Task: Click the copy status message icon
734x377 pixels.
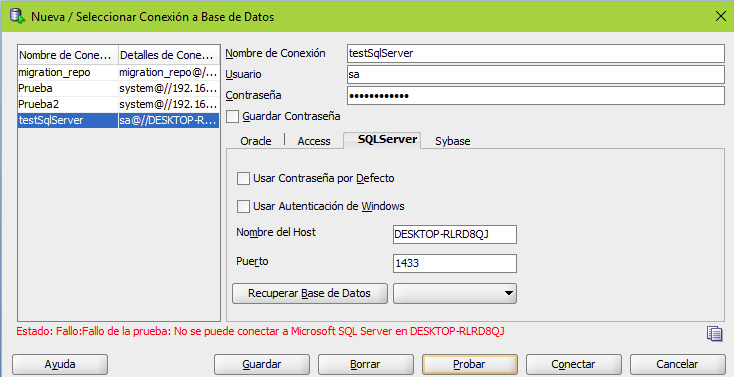Action: click(x=714, y=333)
